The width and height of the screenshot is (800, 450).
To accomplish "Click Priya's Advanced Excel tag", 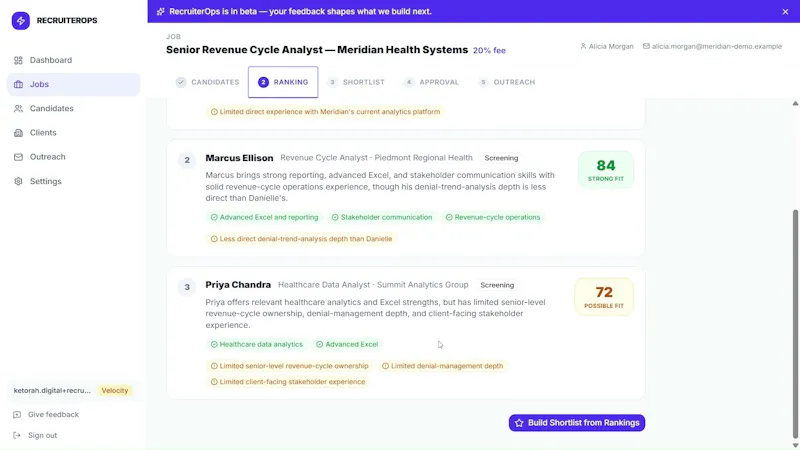I will click(347, 344).
